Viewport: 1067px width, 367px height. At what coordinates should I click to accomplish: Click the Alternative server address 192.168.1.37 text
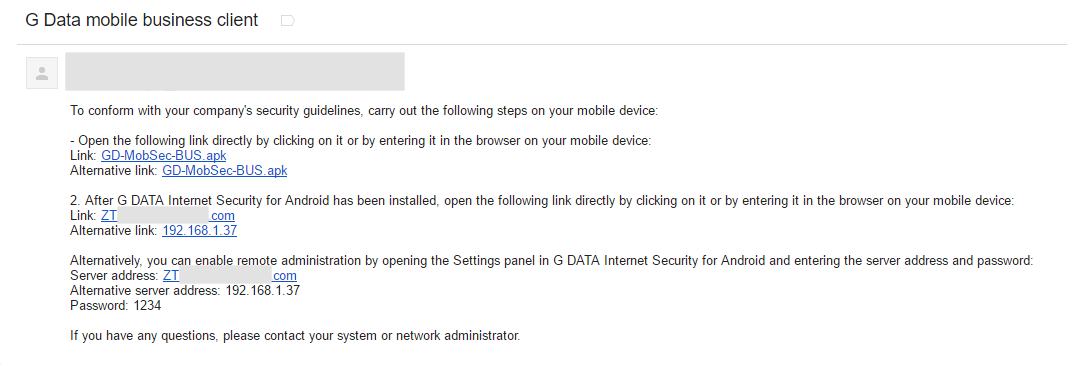coord(185,291)
